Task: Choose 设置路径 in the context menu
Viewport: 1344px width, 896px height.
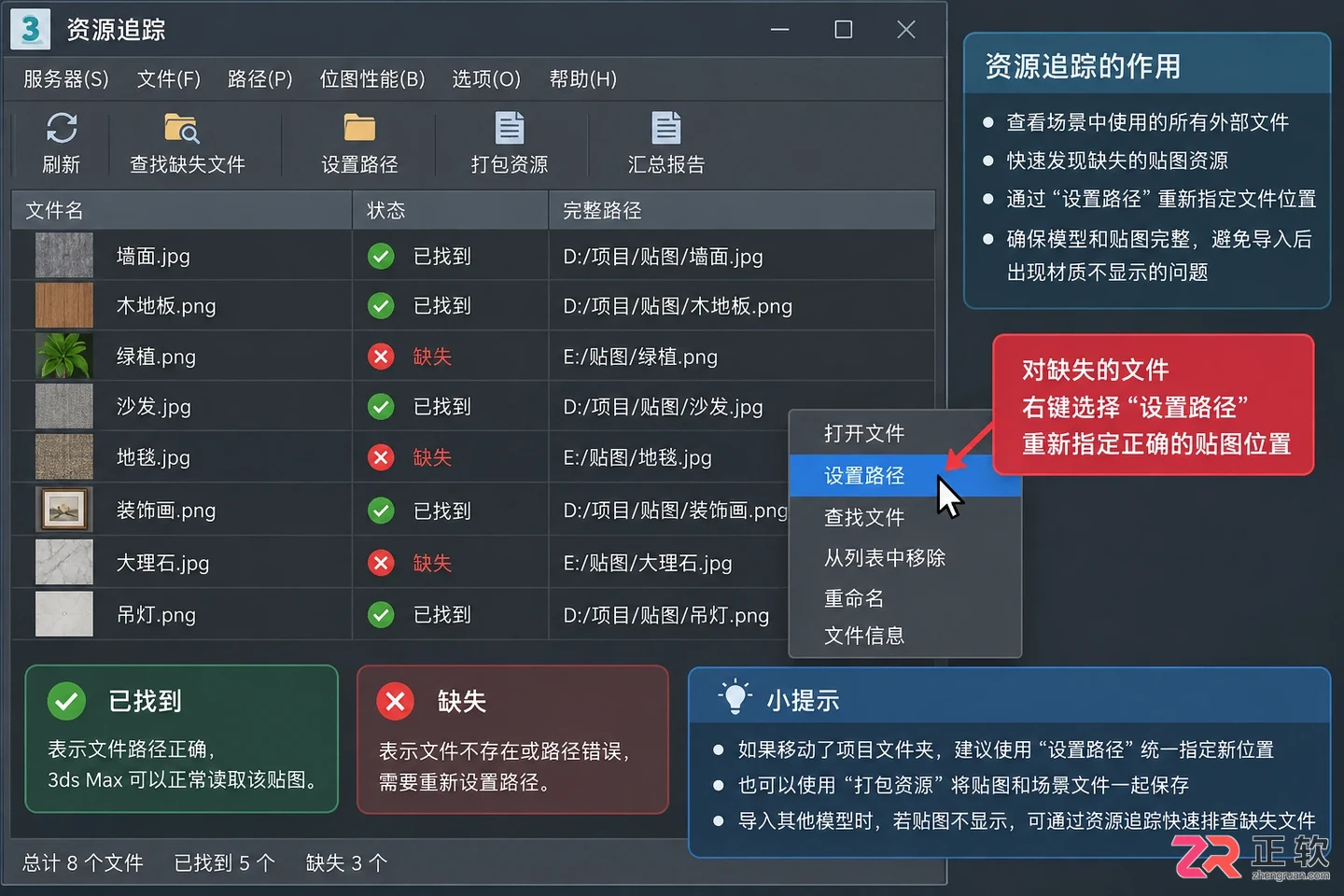Action: click(904, 475)
